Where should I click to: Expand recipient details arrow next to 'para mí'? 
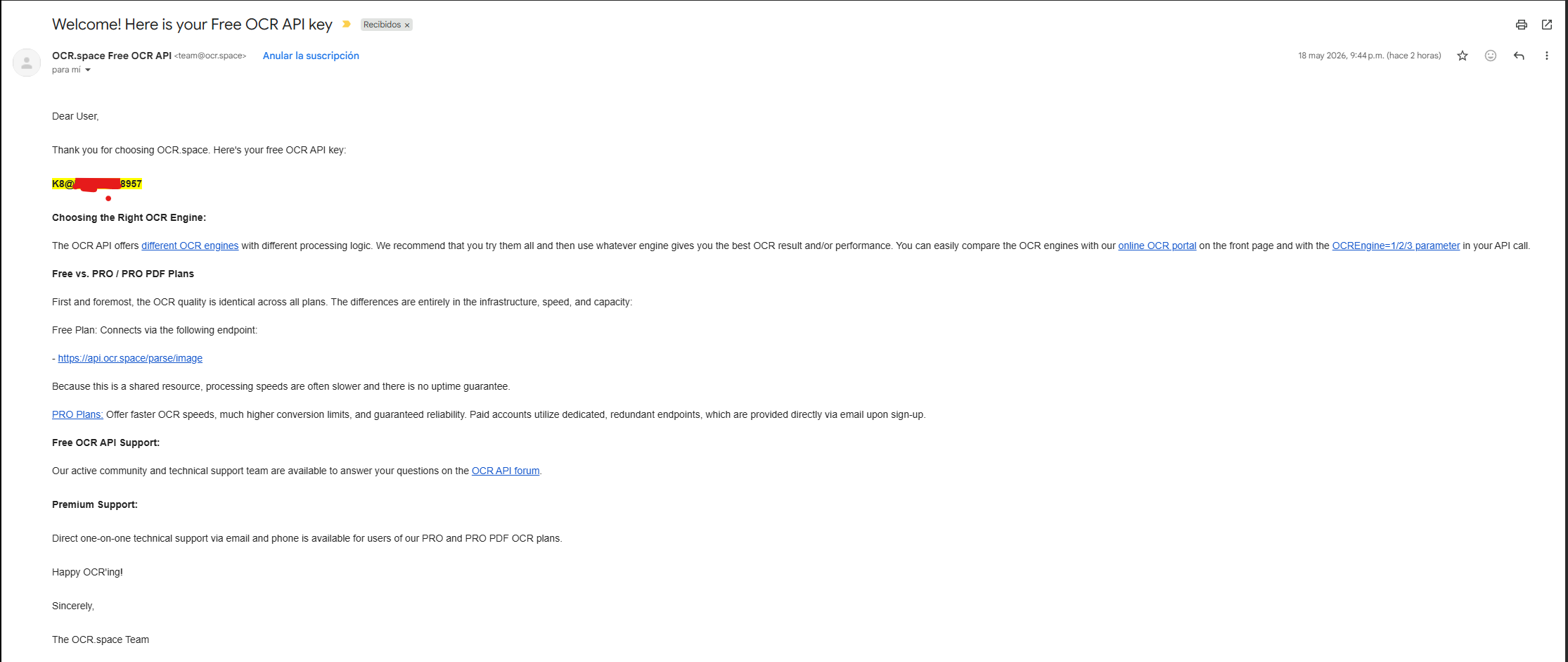(x=88, y=70)
